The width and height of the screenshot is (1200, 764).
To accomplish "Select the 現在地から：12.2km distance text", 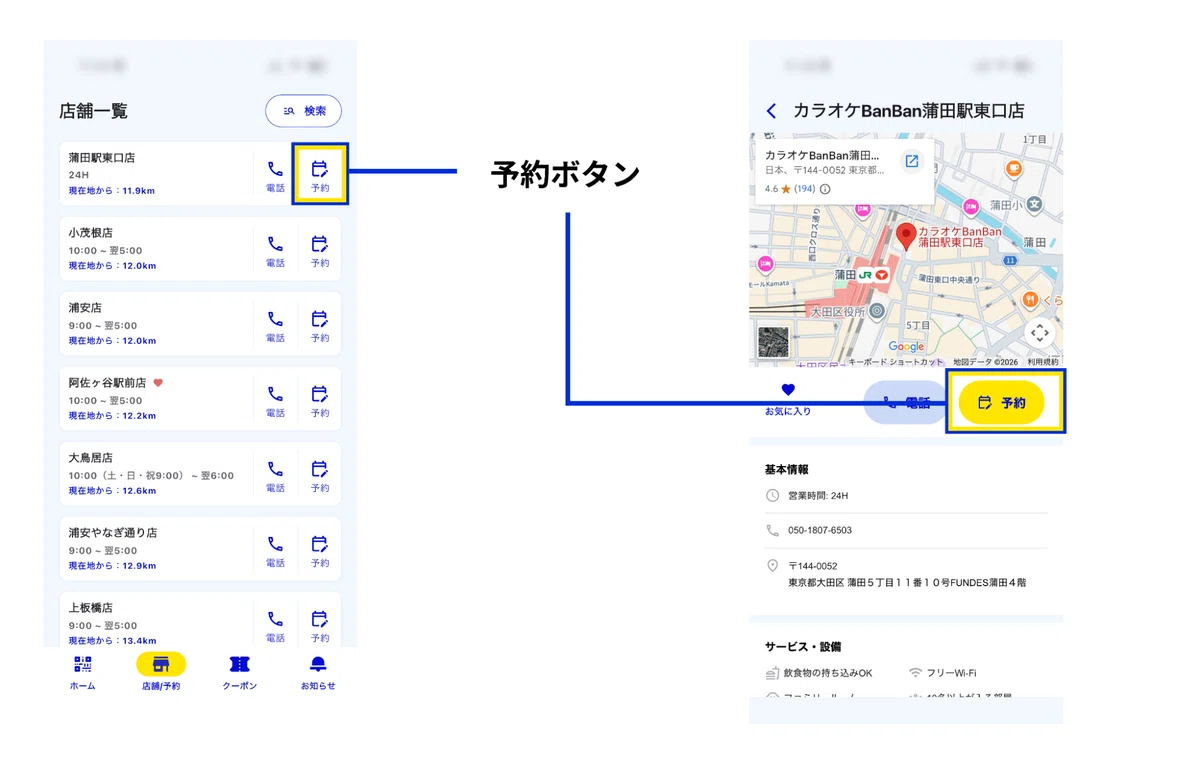I will (x=112, y=415).
